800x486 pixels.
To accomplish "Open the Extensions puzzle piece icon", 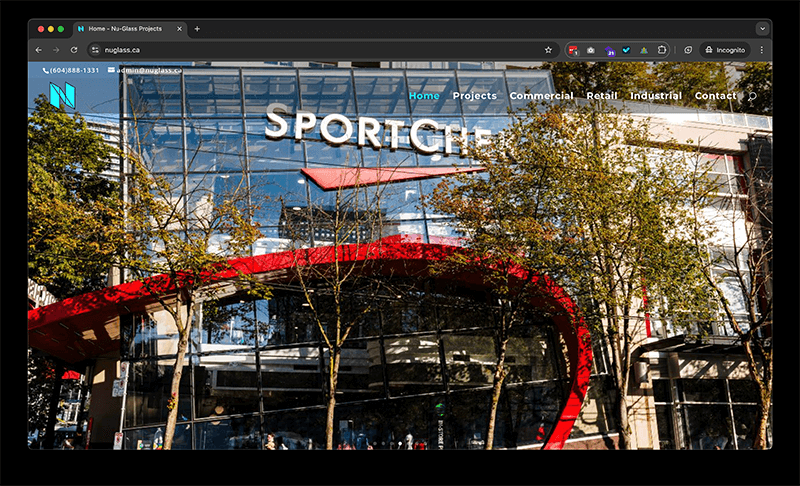I will 662,49.
